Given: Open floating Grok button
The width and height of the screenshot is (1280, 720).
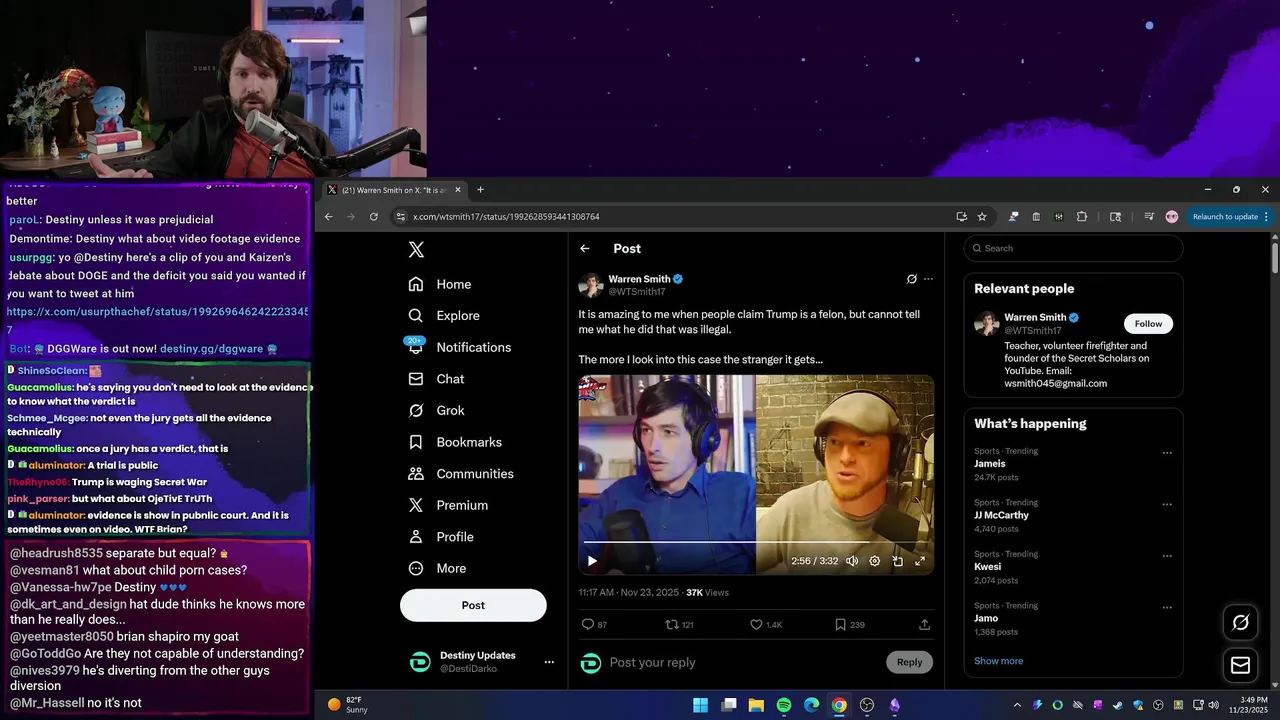Looking at the screenshot, I should coord(1241,623).
